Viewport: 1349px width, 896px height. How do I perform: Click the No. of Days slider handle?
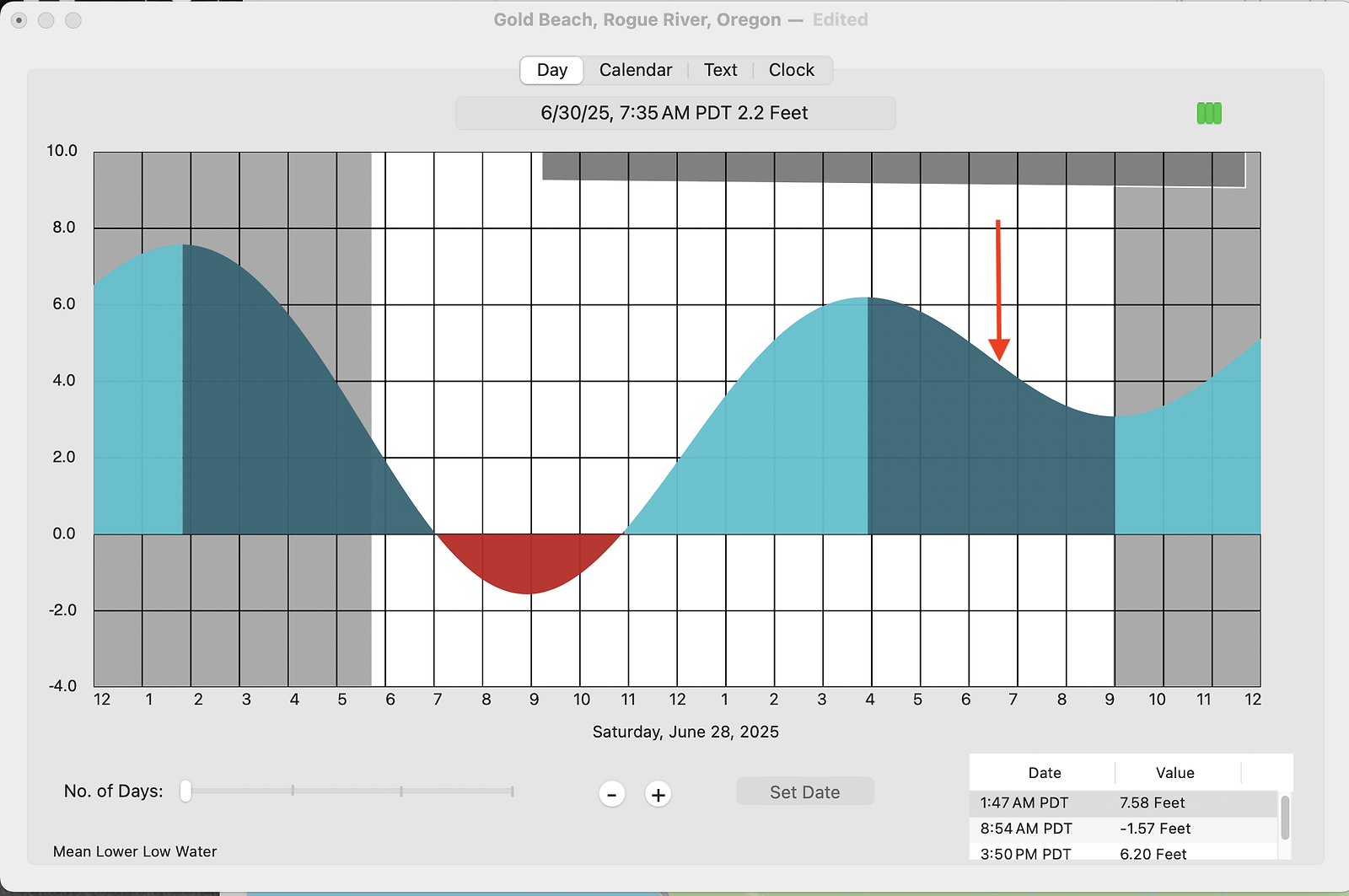185,791
